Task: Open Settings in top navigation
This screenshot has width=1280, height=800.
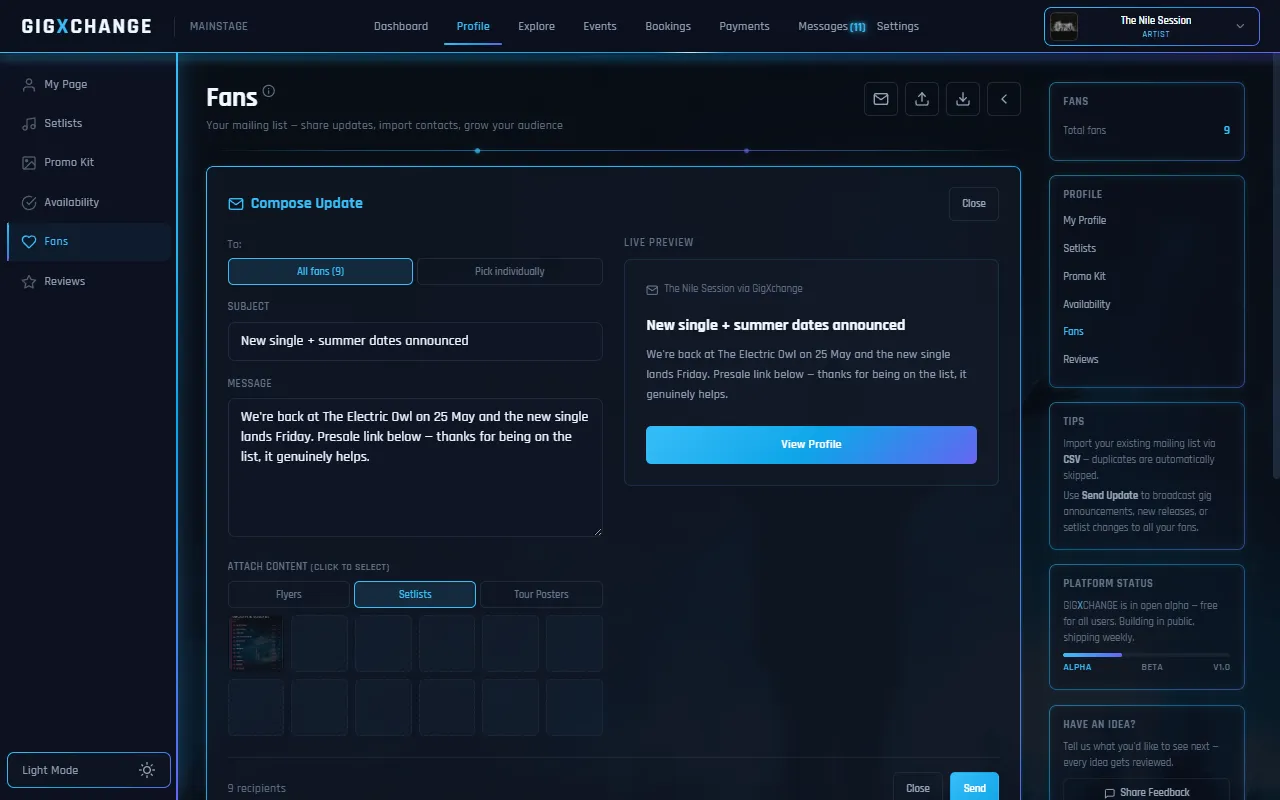Action: click(898, 26)
